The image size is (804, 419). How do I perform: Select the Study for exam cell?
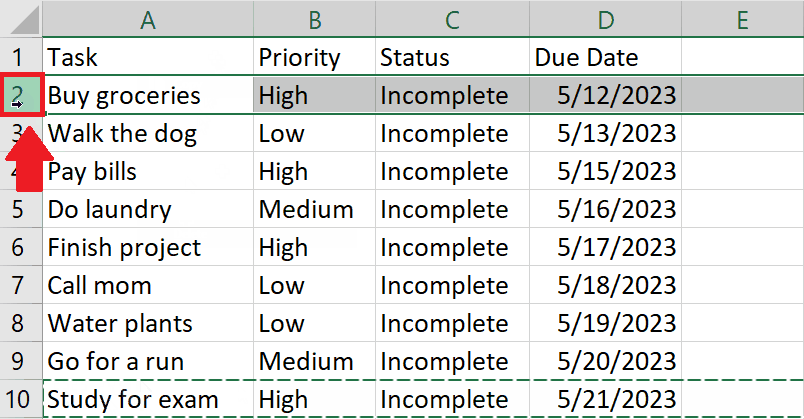(x=148, y=399)
